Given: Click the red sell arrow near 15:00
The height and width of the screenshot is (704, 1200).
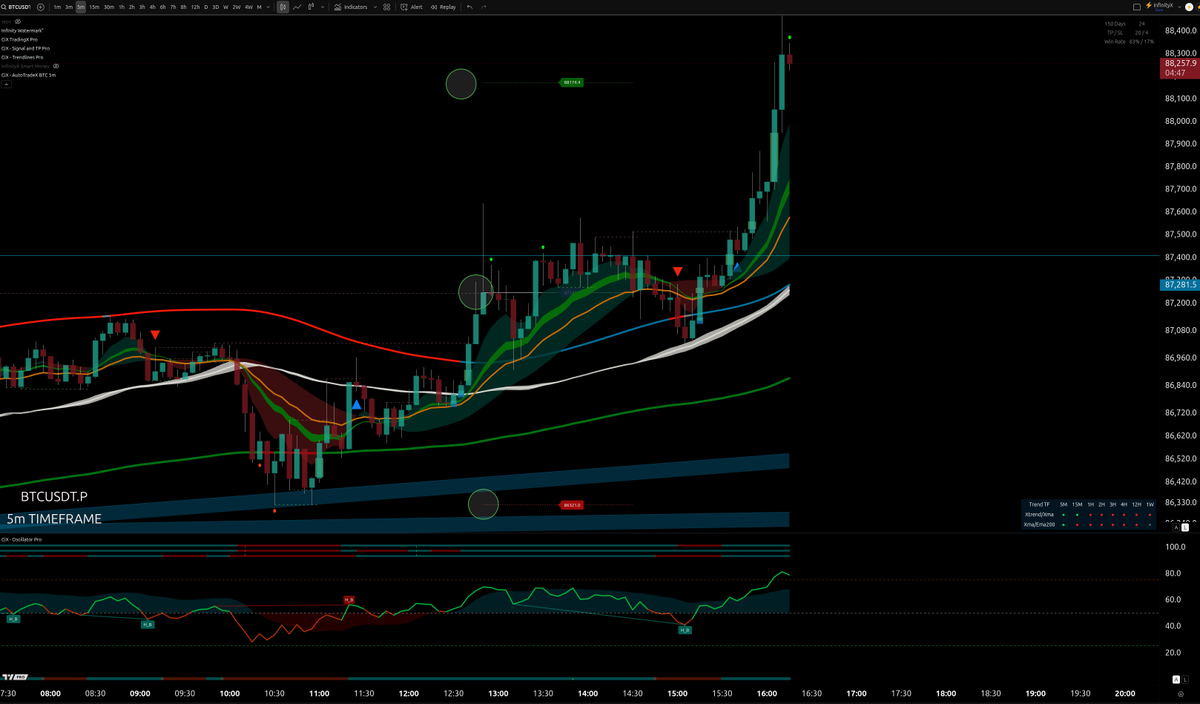Looking at the screenshot, I should 678,272.
